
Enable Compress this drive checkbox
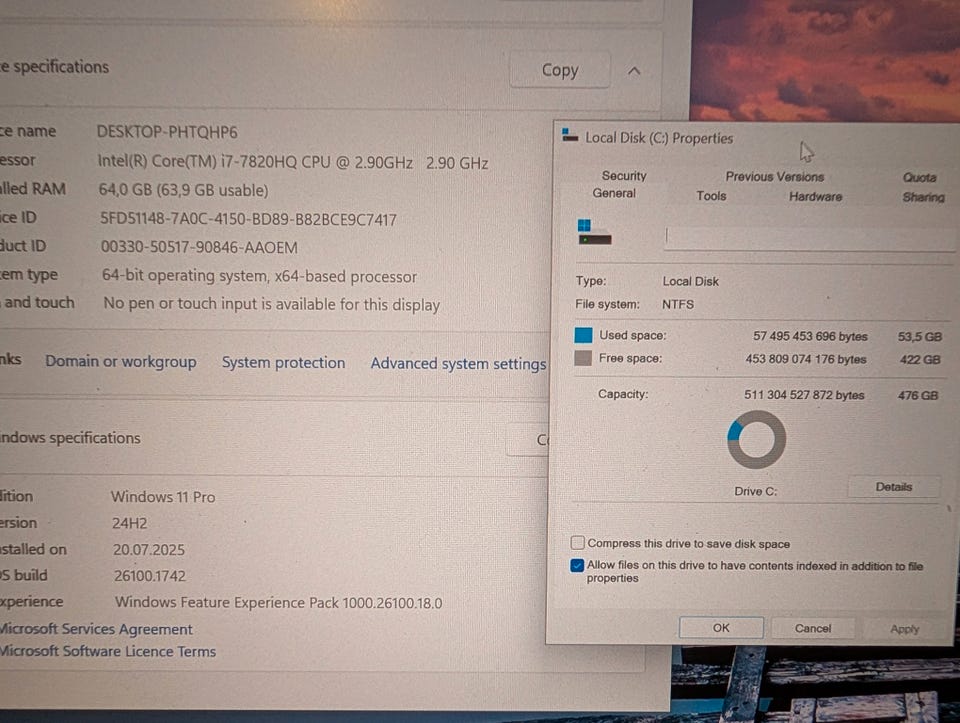(x=577, y=542)
